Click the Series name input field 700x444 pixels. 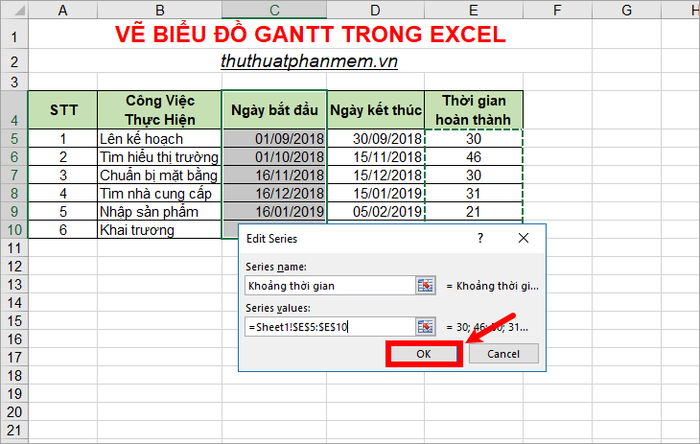(330, 286)
